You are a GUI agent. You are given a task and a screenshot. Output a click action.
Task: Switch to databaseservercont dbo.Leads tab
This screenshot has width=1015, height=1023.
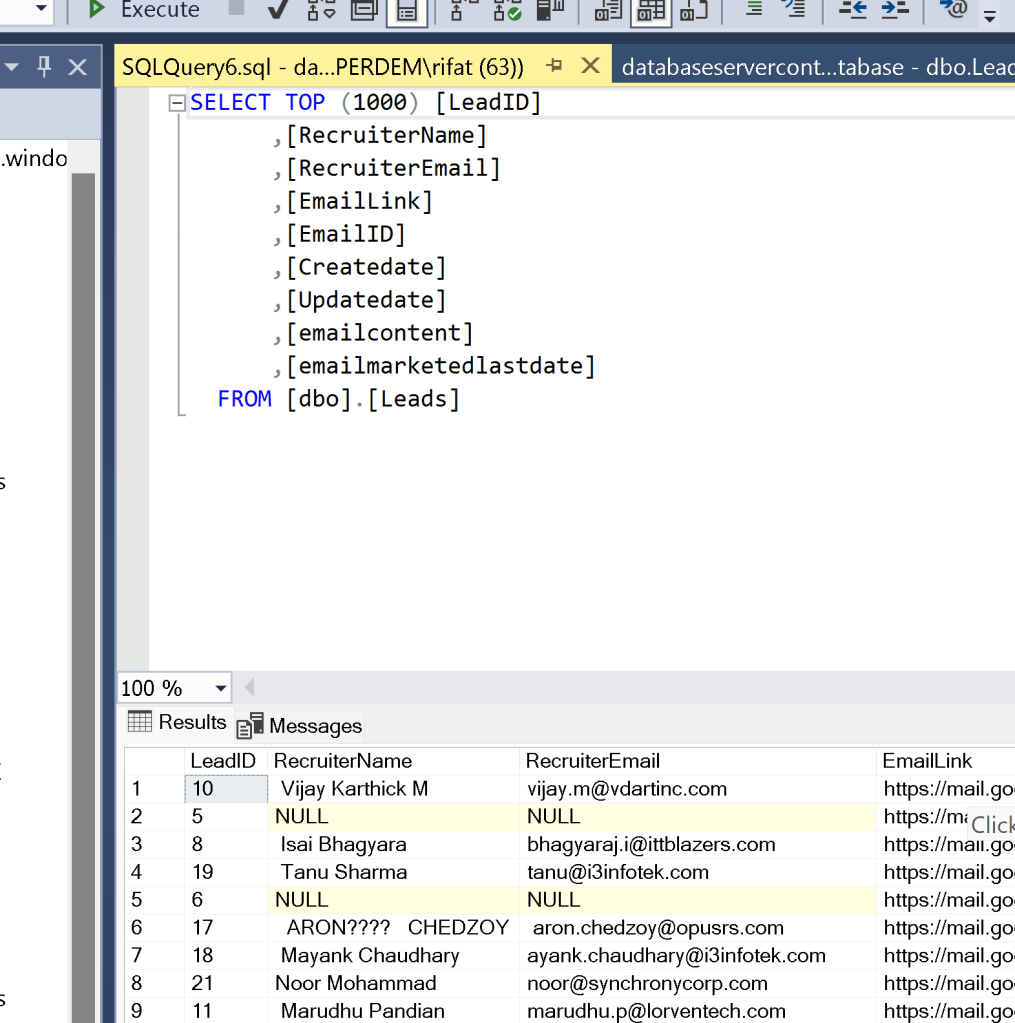815,67
